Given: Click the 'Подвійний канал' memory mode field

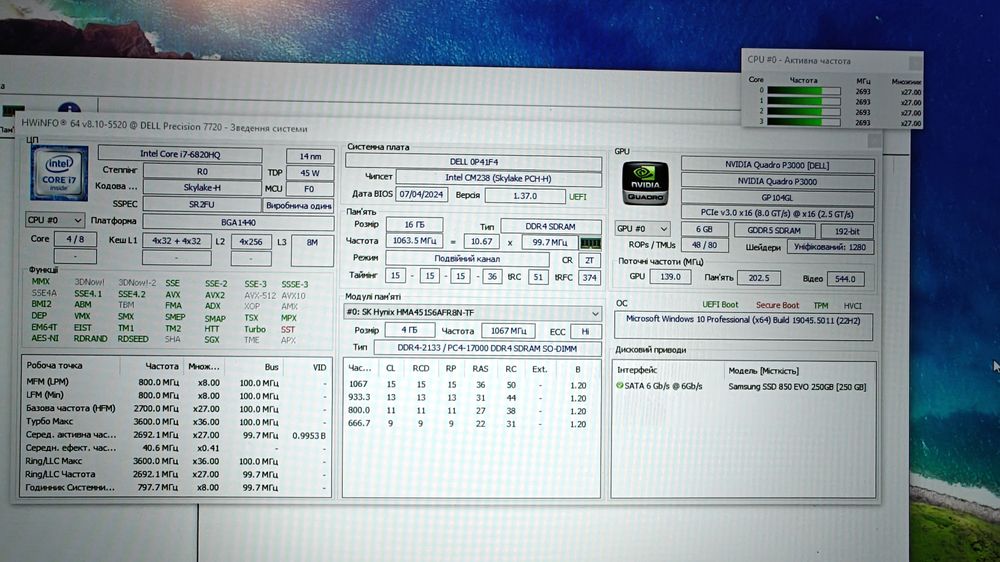Looking at the screenshot, I should click(467, 259).
